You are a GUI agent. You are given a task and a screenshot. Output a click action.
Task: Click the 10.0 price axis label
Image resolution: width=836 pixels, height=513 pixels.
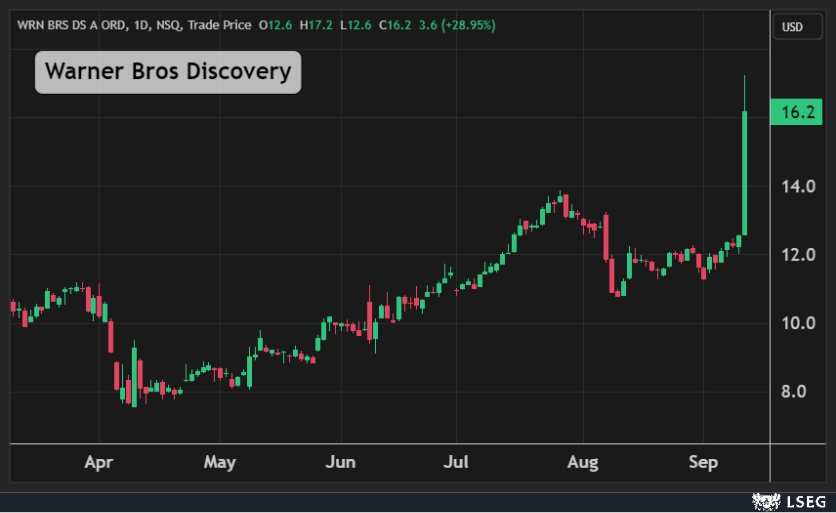click(x=797, y=323)
